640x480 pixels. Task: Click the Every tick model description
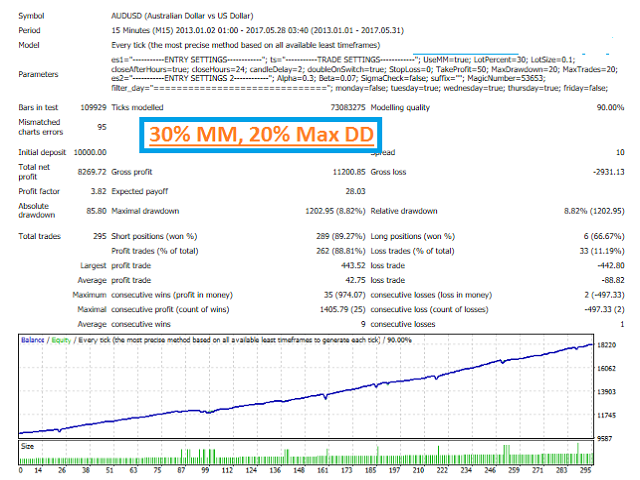245,45
